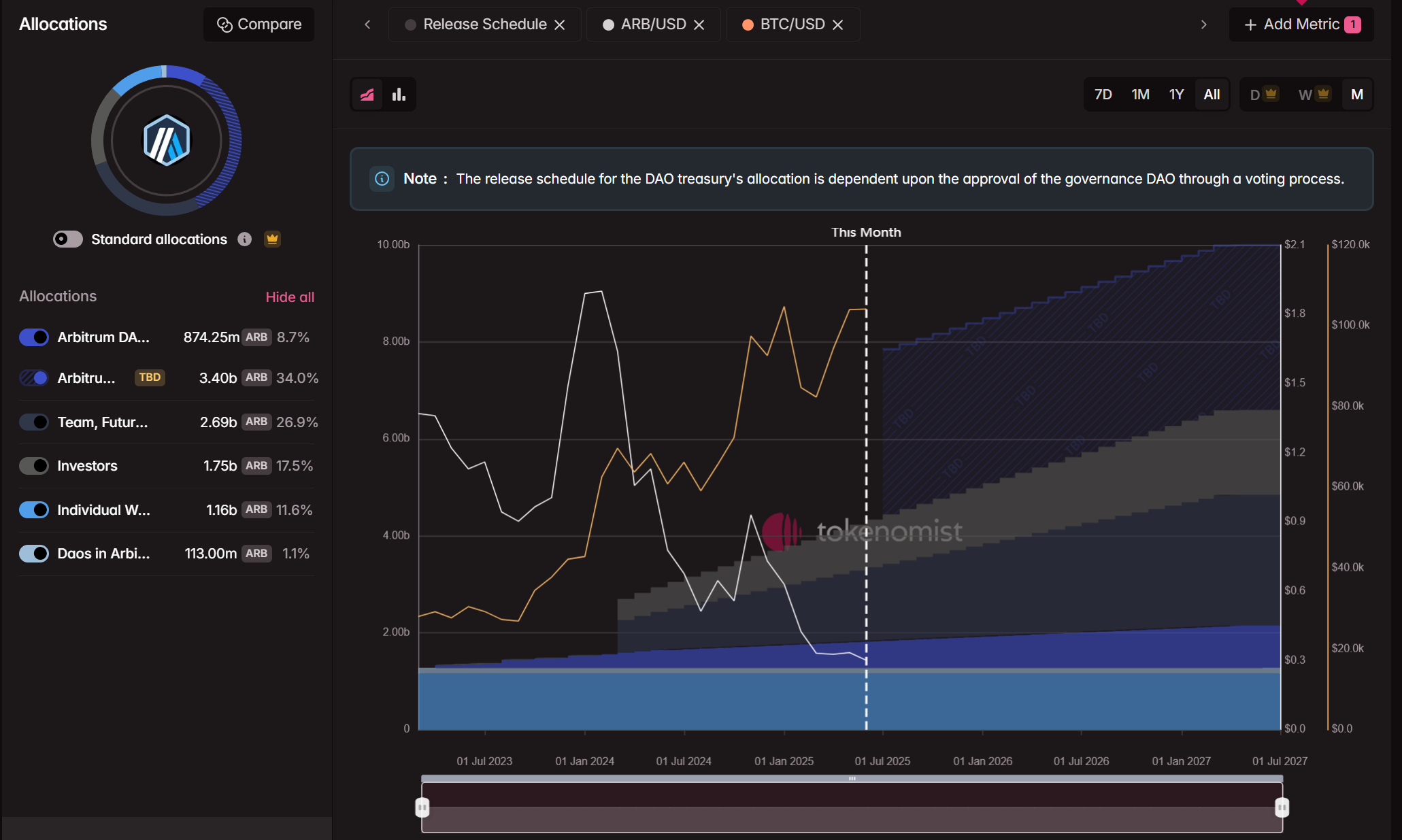Select daily (D) premium interval

click(x=1264, y=95)
